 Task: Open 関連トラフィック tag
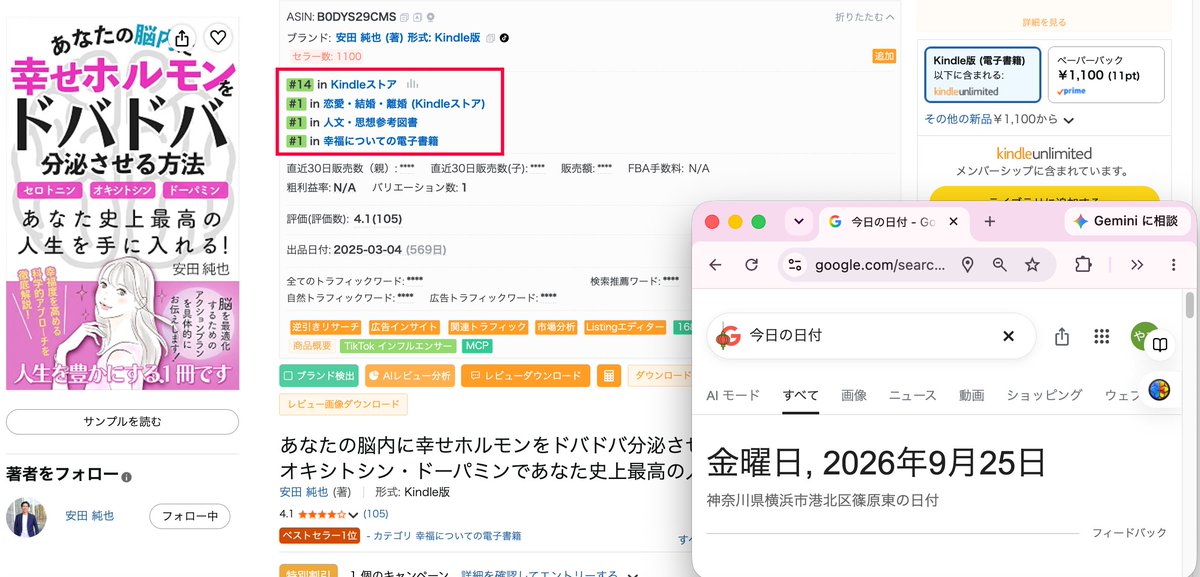(488, 327)
